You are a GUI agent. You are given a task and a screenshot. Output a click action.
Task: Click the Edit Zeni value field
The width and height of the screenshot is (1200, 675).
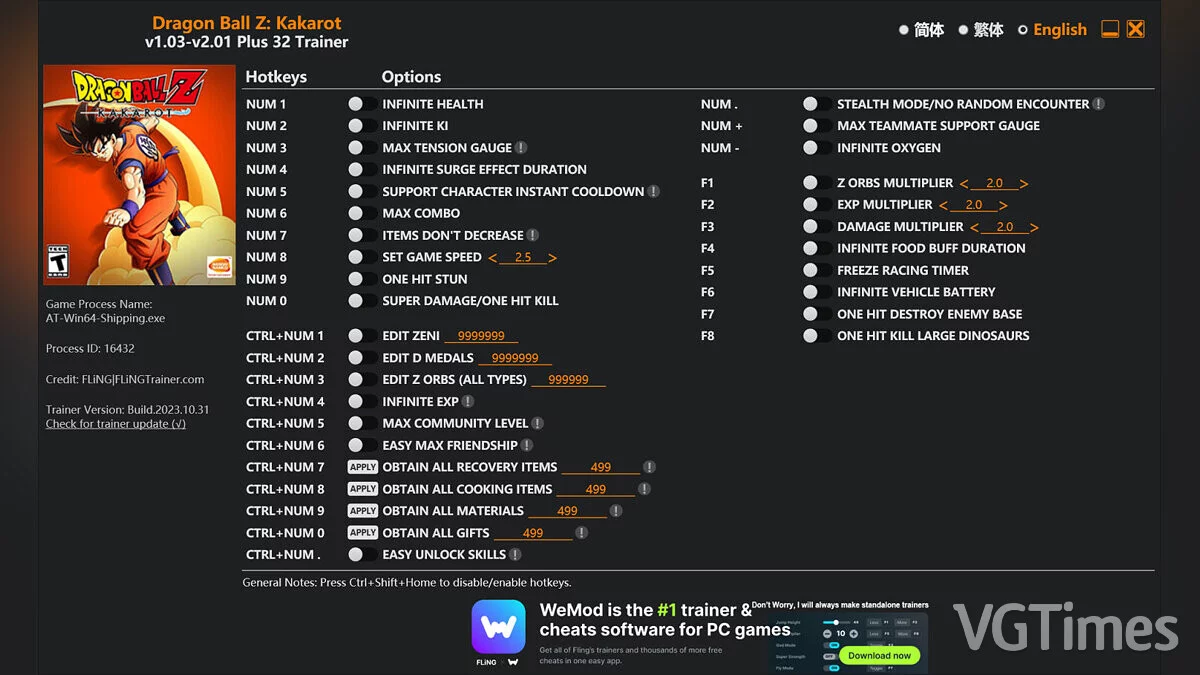point(481,337)
